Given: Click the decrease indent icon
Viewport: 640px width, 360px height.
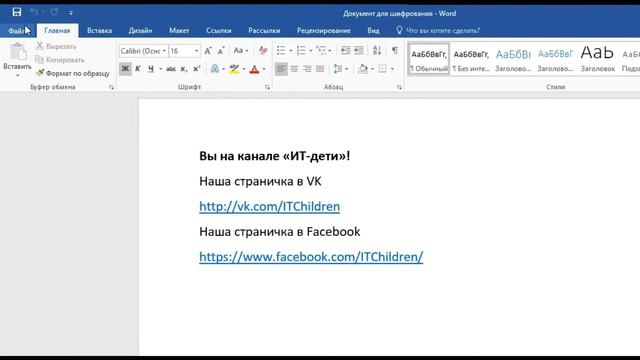Looking at the screenshot, I should (345, 51).
